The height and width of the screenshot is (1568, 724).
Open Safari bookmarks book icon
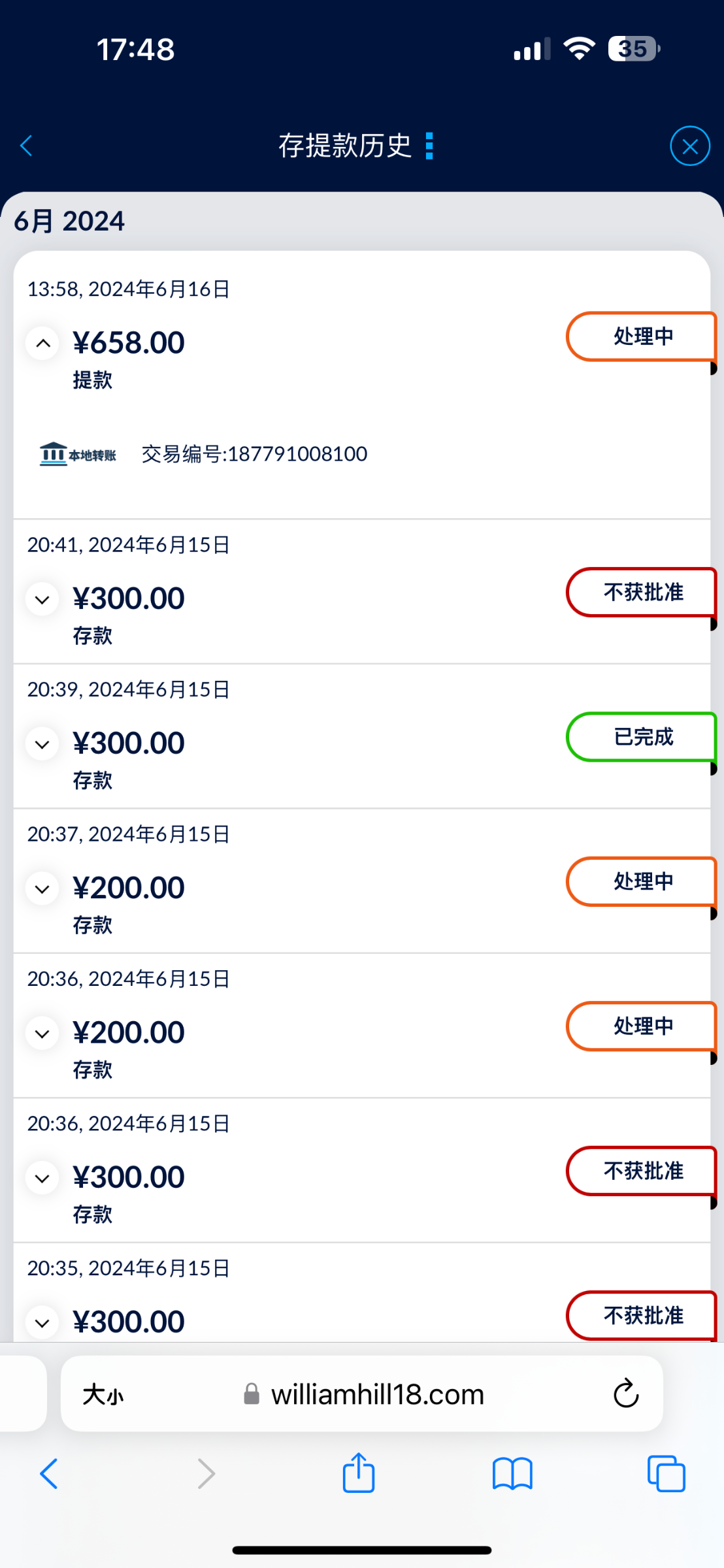(512, 1474)
